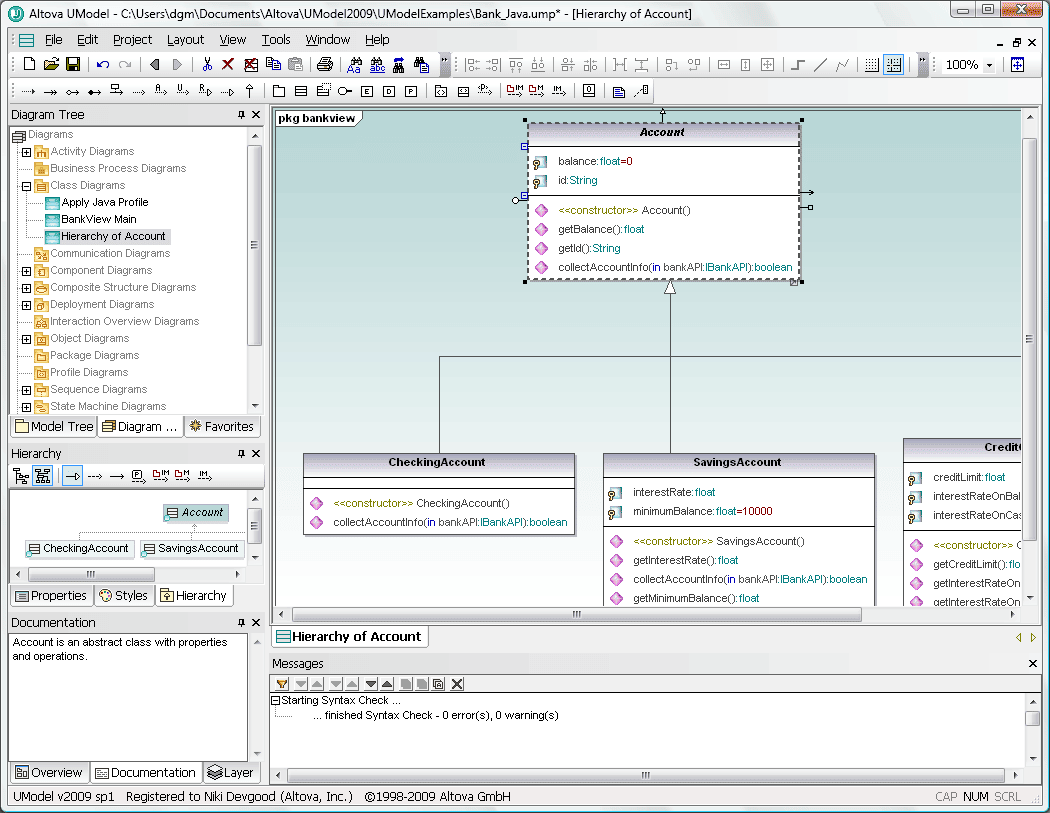
Task: Switch Hierarchy panel to graph view
Action: tap(43, 476)
